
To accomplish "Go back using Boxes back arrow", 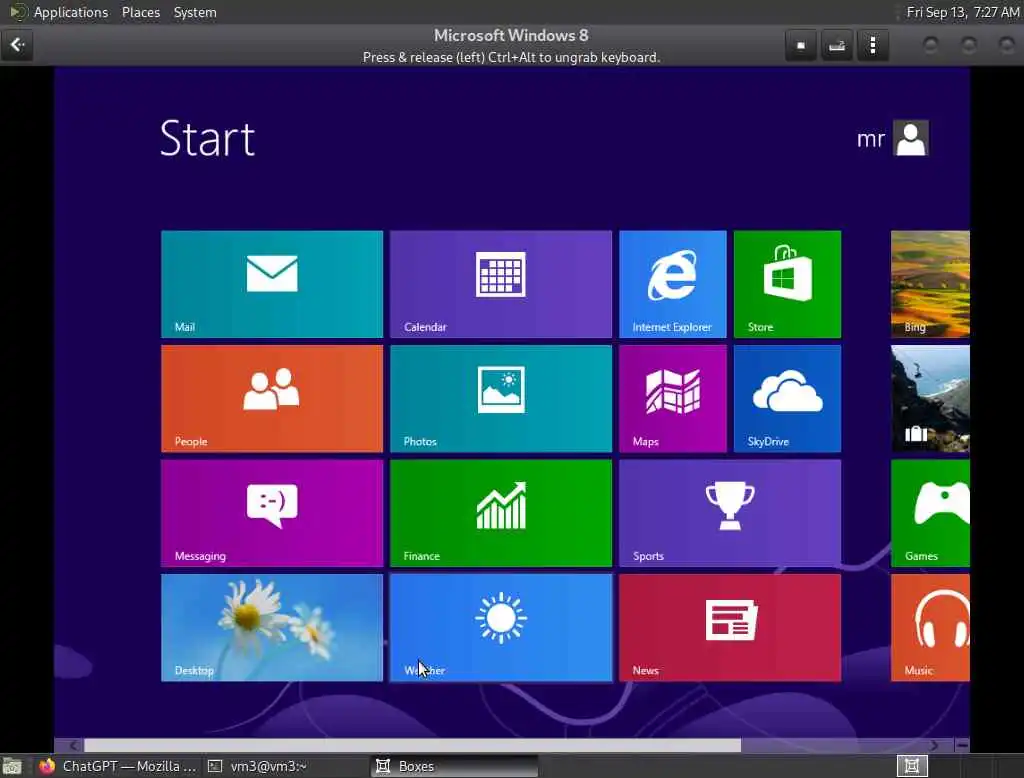I will [x=17, y=45].
